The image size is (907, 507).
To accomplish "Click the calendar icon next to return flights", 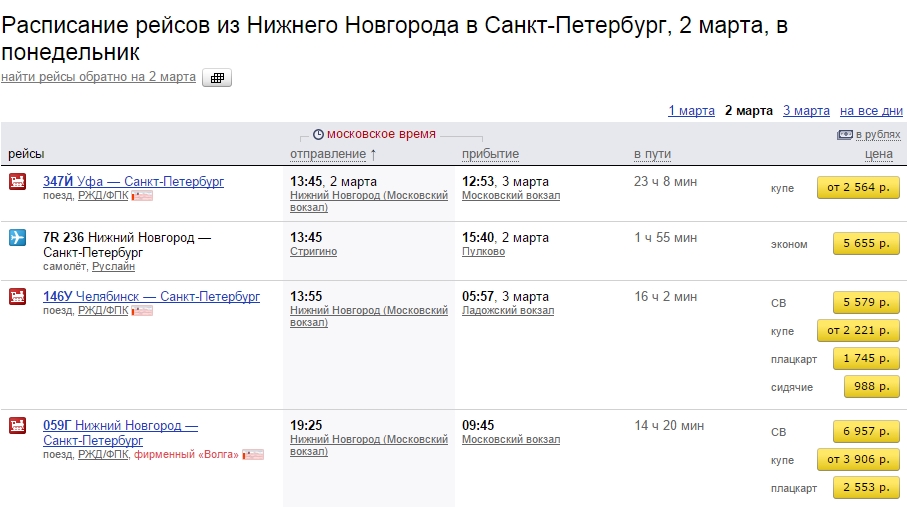I will click(x=216, y=78).
